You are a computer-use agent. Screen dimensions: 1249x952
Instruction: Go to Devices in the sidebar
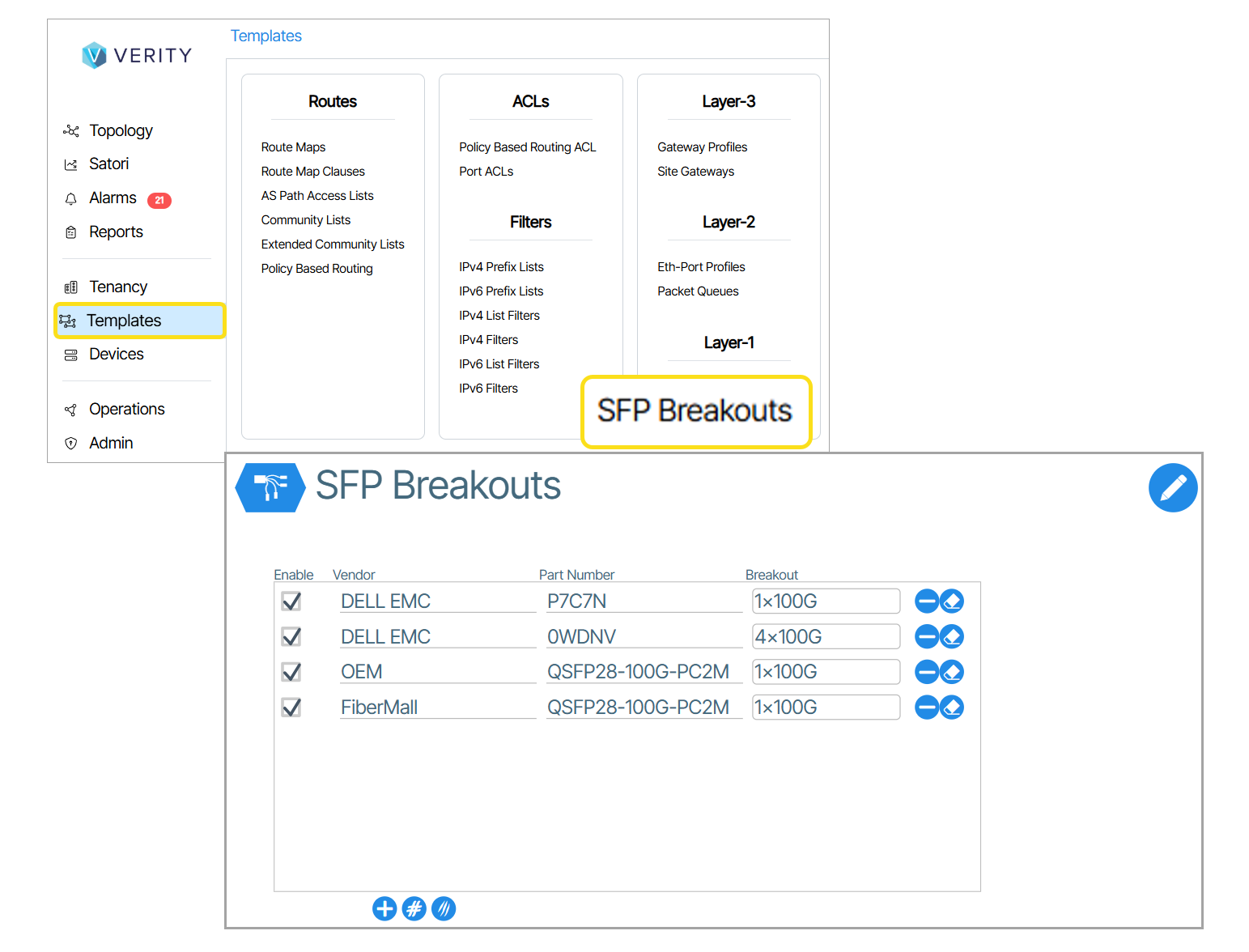click(116, 354)
